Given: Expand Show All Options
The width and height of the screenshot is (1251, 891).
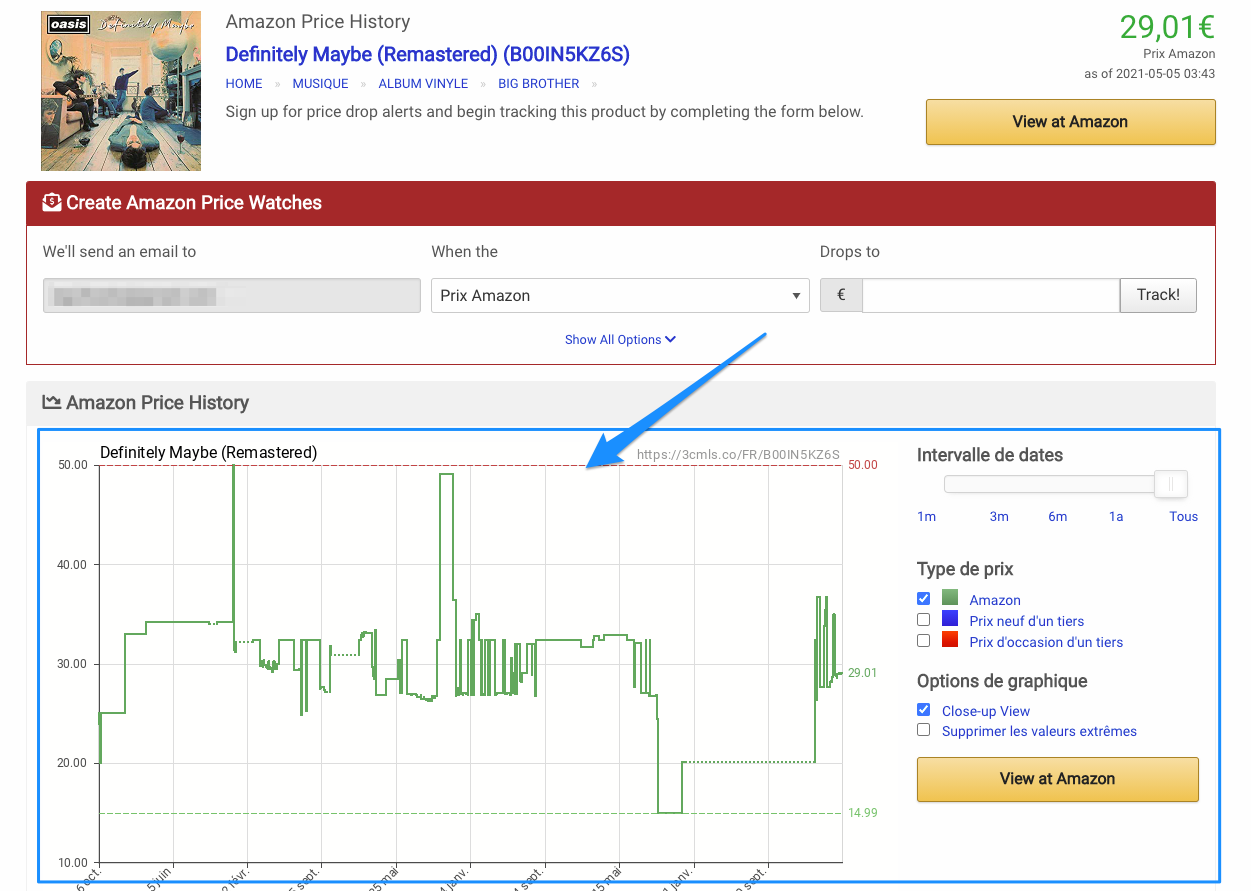Looking at the screenshot, I should (x=620, y=340).
